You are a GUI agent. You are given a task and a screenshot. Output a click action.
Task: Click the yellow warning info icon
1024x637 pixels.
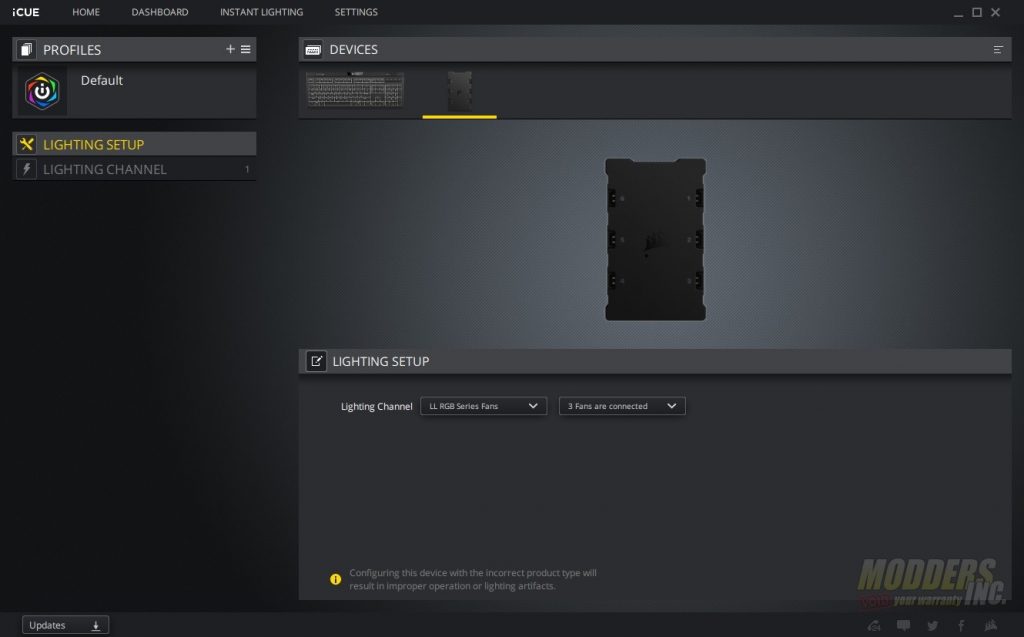(x=335, y=579)
